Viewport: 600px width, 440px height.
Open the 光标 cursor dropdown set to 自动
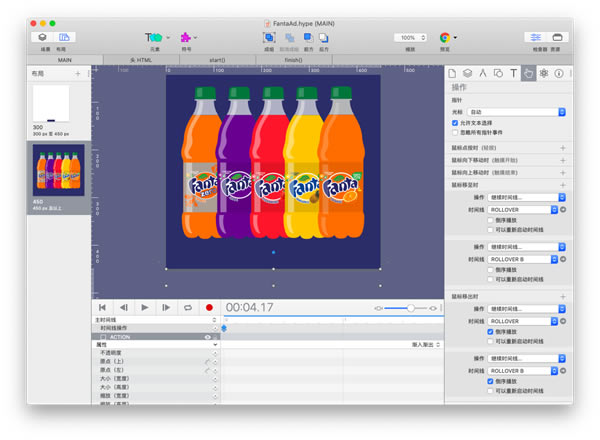[517, 112]
